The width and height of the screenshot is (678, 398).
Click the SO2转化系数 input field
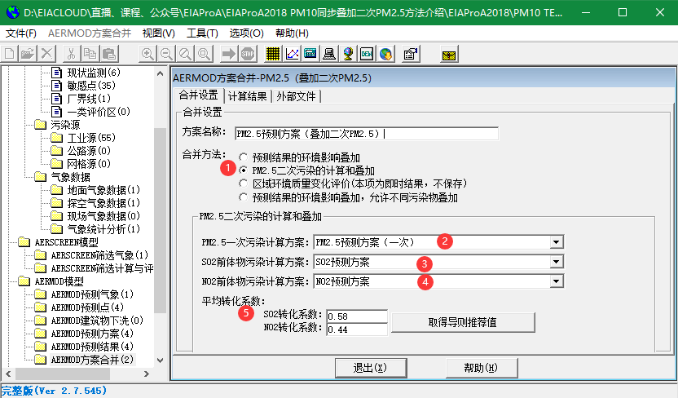pyautogui.click(x=357, y=316)
